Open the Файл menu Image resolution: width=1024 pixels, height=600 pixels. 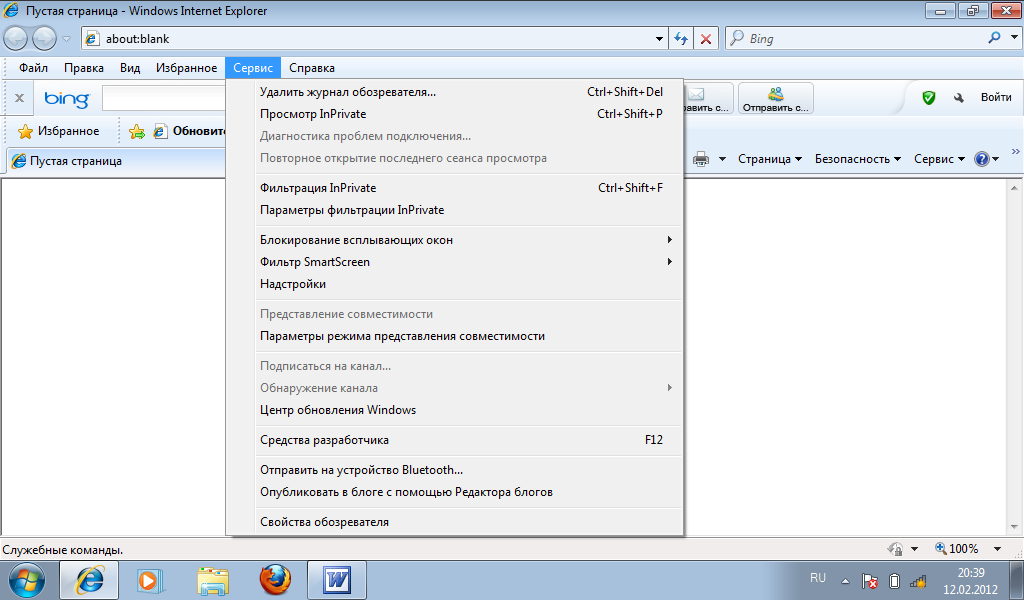(x=33, y=68)
